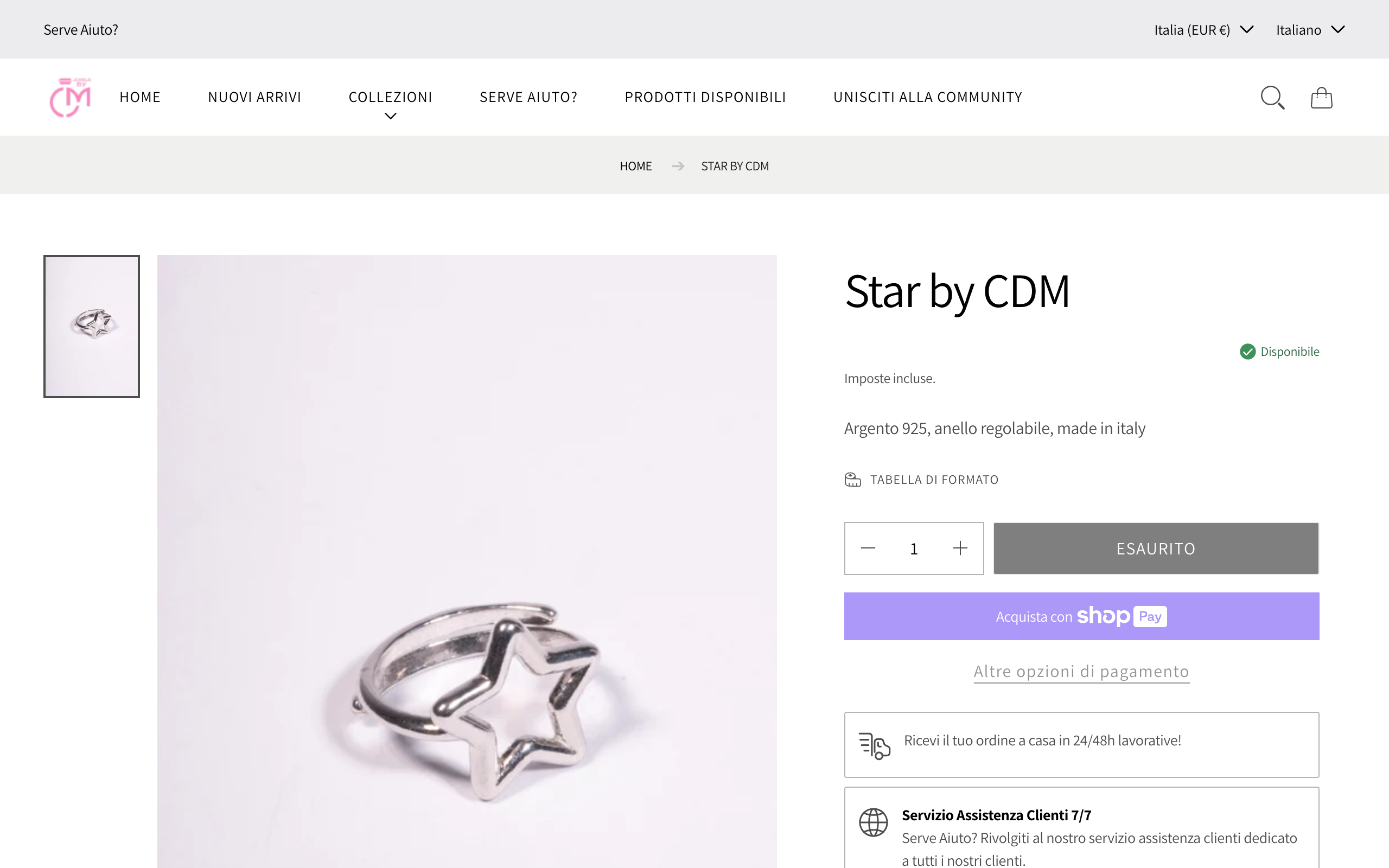Select quantity value in the input field
This screenshot has width=1389, height=868.
[x=914, y=548]
